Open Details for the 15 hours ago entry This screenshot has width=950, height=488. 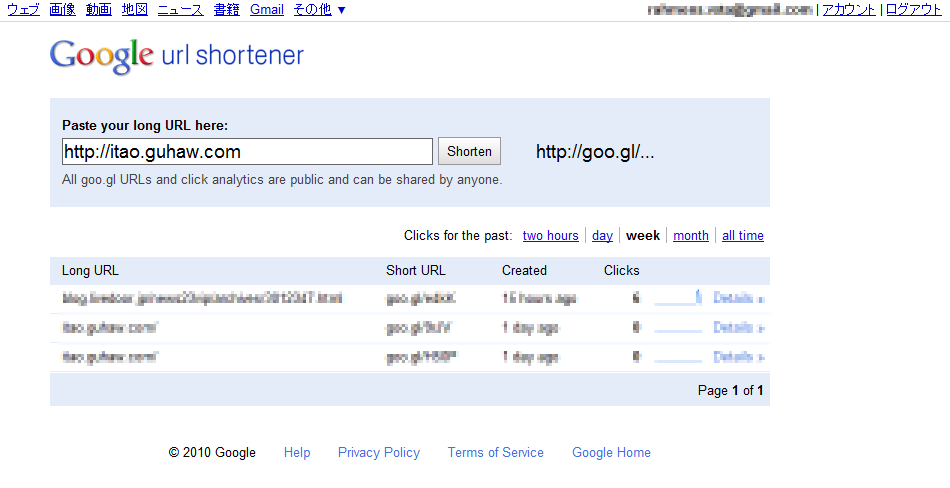coord(738,298)
